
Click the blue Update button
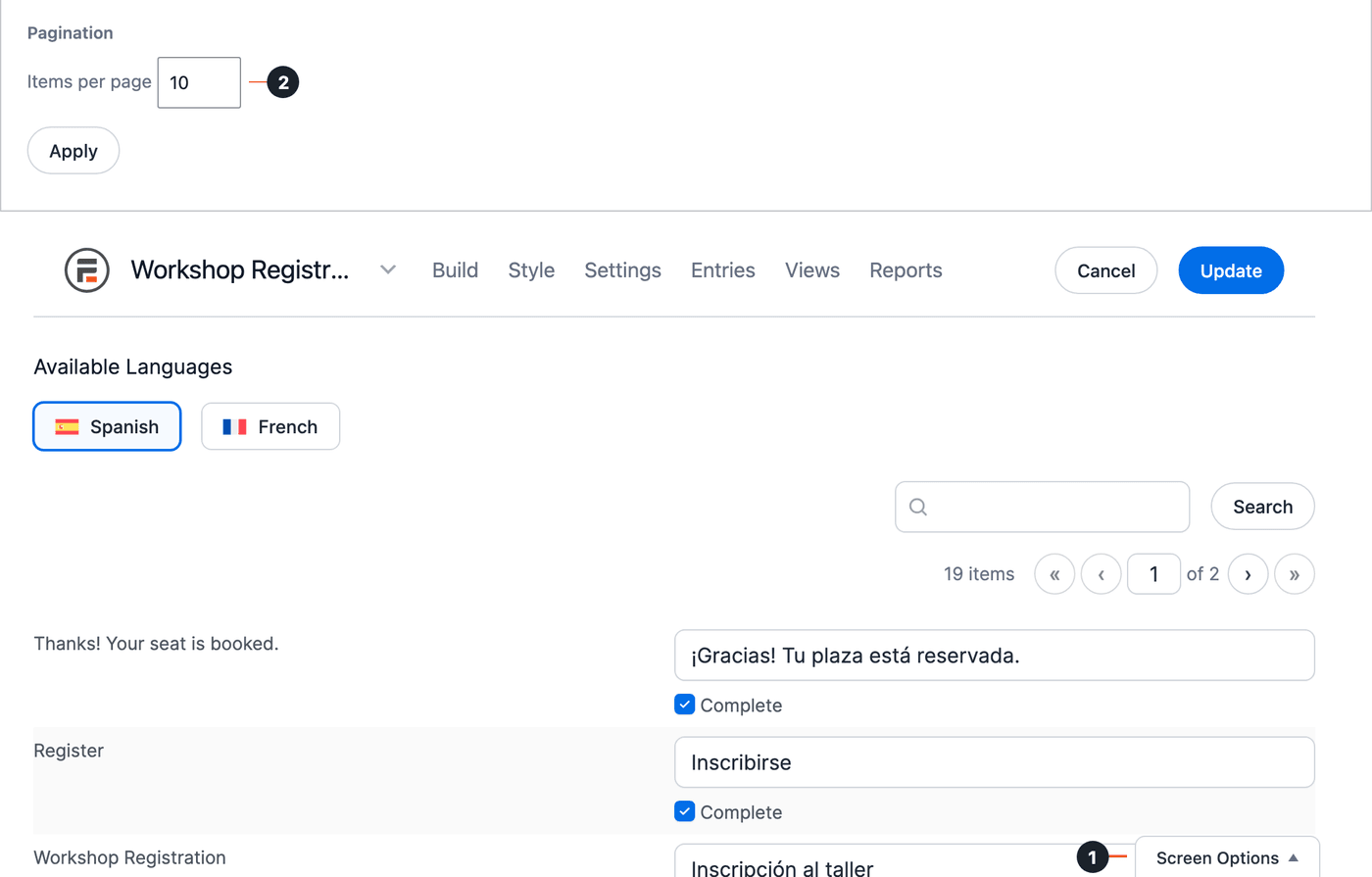click(1231, 270)
